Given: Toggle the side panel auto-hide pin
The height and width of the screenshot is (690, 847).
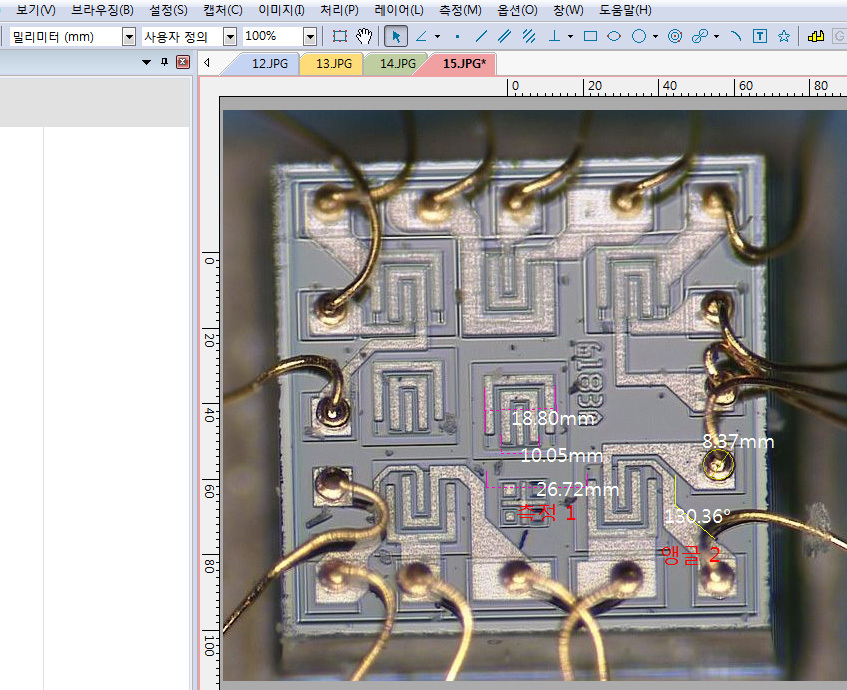Looking at the screenshot, I should (165, 62).
